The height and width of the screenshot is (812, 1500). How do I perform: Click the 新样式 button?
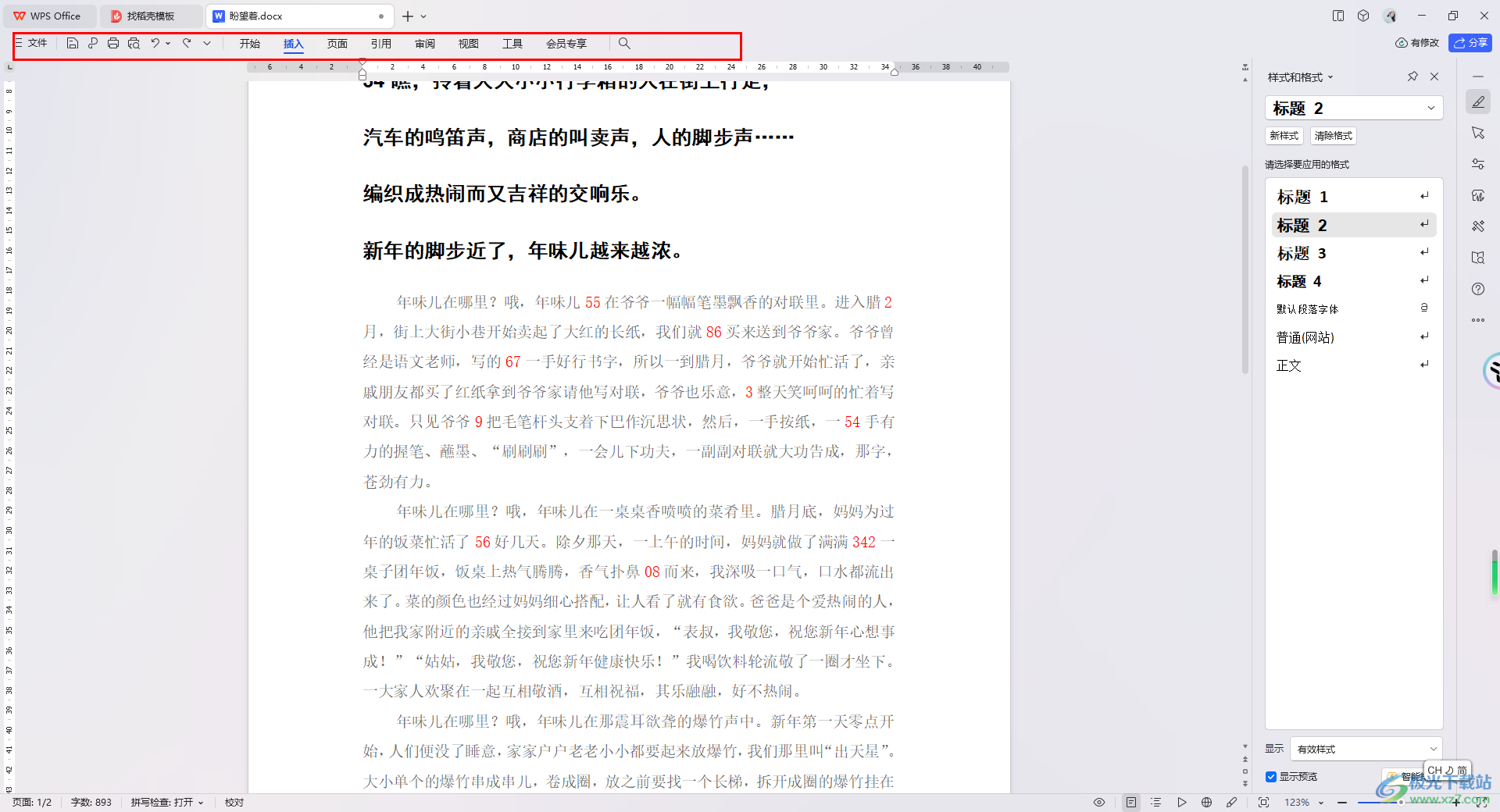tap(1284, 136)
